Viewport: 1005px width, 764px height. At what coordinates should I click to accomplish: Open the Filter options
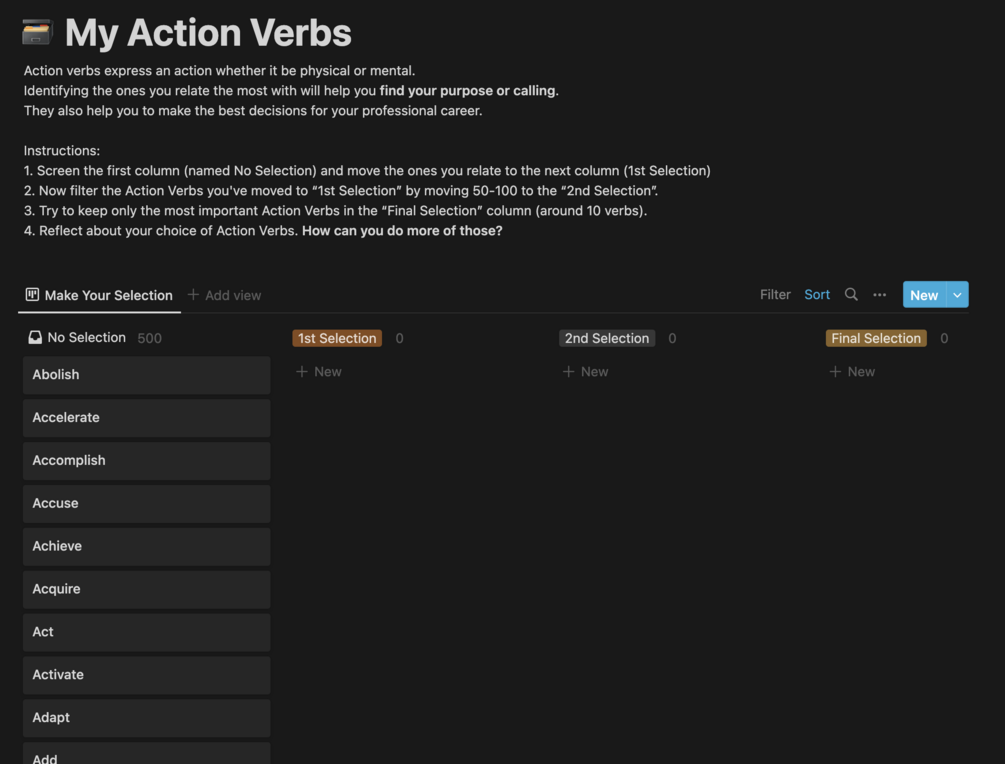coord(775,294)
